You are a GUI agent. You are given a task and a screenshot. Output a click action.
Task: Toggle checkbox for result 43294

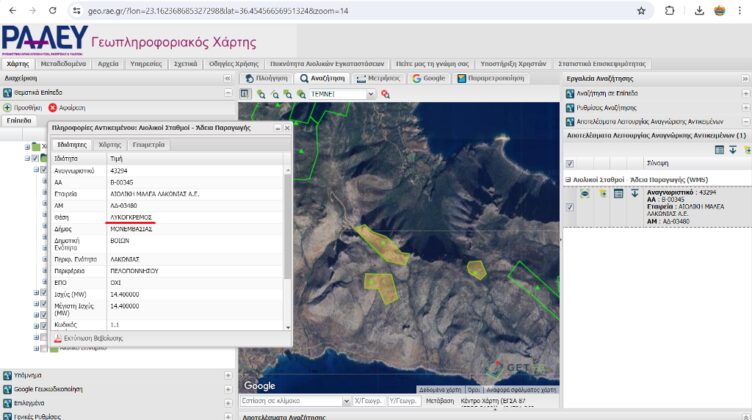[570, 207]
